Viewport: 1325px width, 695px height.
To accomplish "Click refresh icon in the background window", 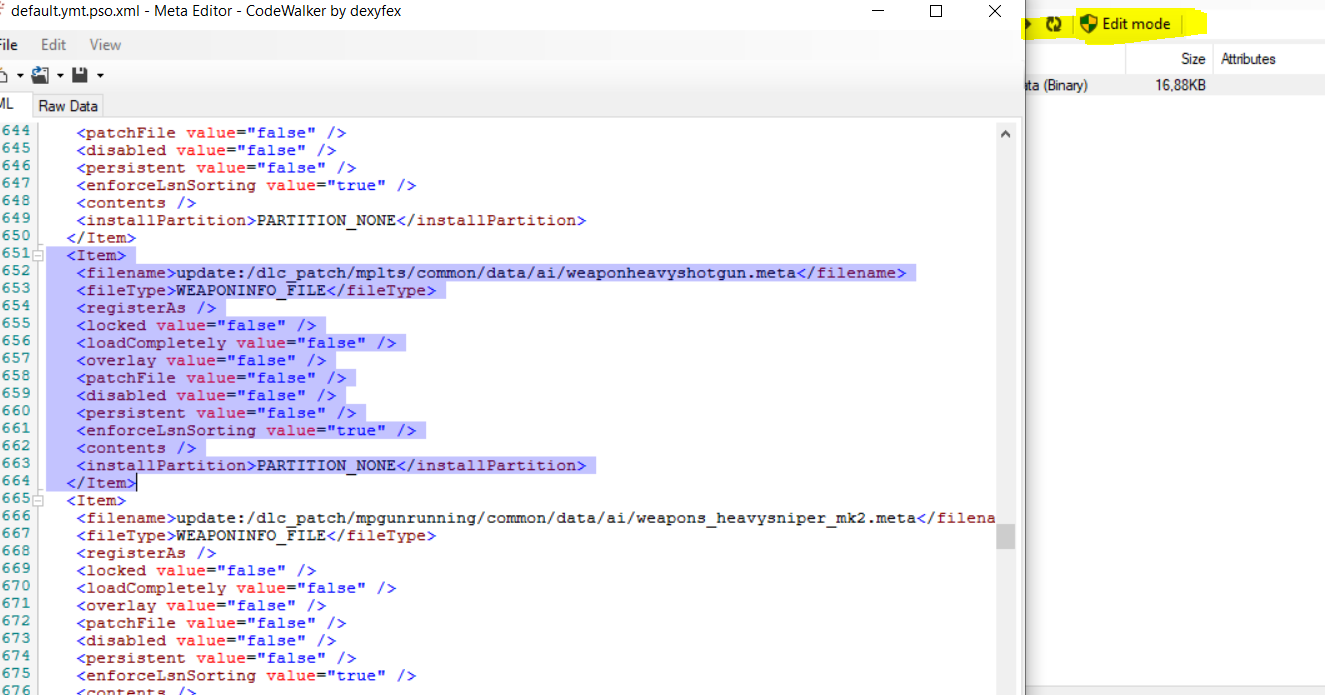I will point(1053,24).
